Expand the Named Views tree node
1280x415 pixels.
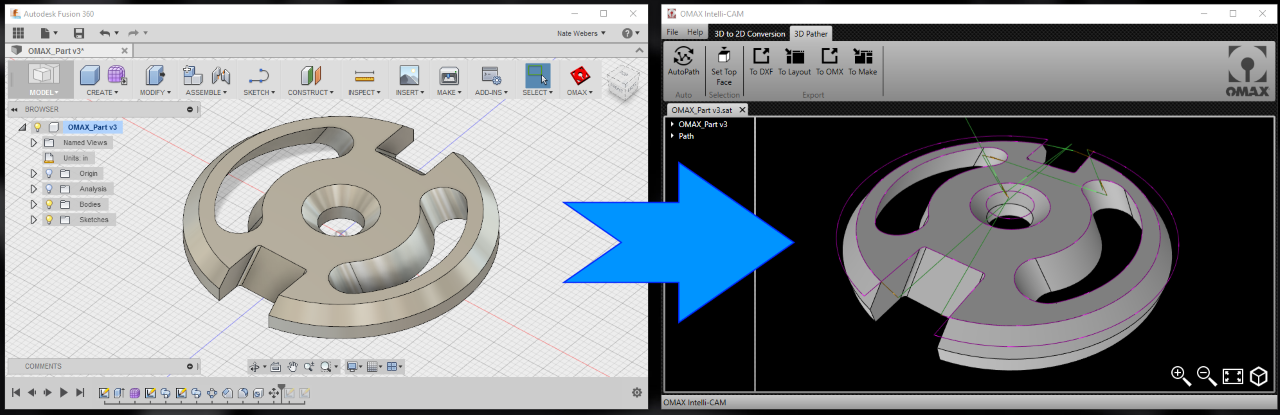click(34, 143)
